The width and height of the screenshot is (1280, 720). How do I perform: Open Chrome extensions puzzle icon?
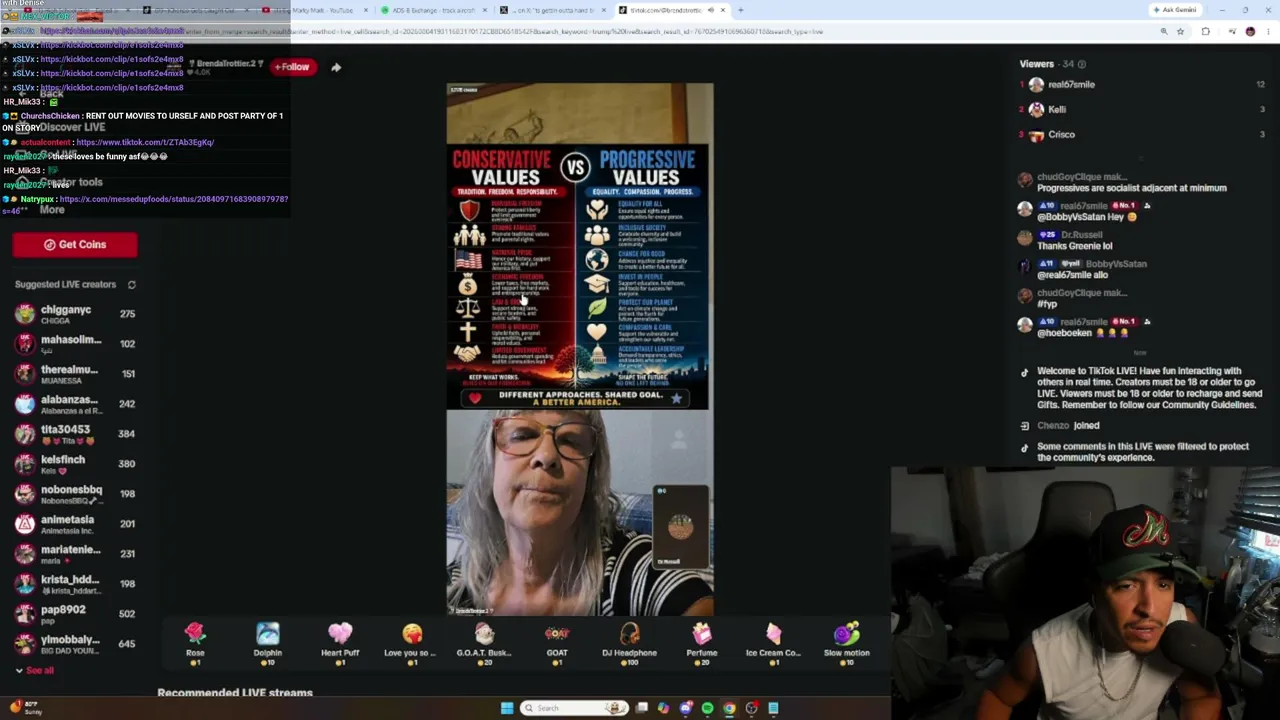(1205, 31)
